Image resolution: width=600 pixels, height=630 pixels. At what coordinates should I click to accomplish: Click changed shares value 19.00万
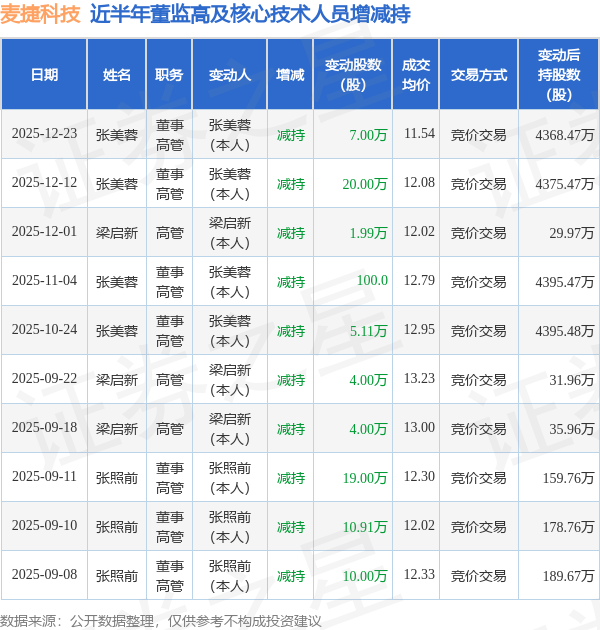(365, 478)
